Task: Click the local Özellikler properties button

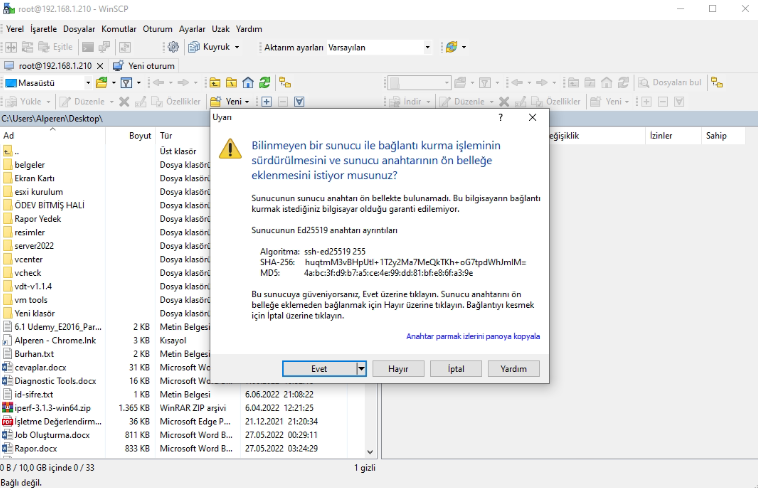Action: pyautogui.click(x=176, y=102)
